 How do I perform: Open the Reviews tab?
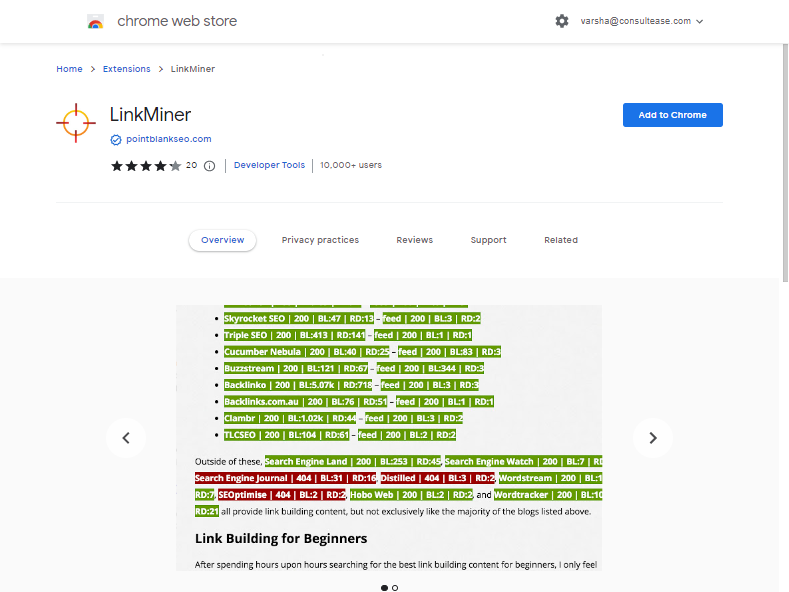click(415, 240)
